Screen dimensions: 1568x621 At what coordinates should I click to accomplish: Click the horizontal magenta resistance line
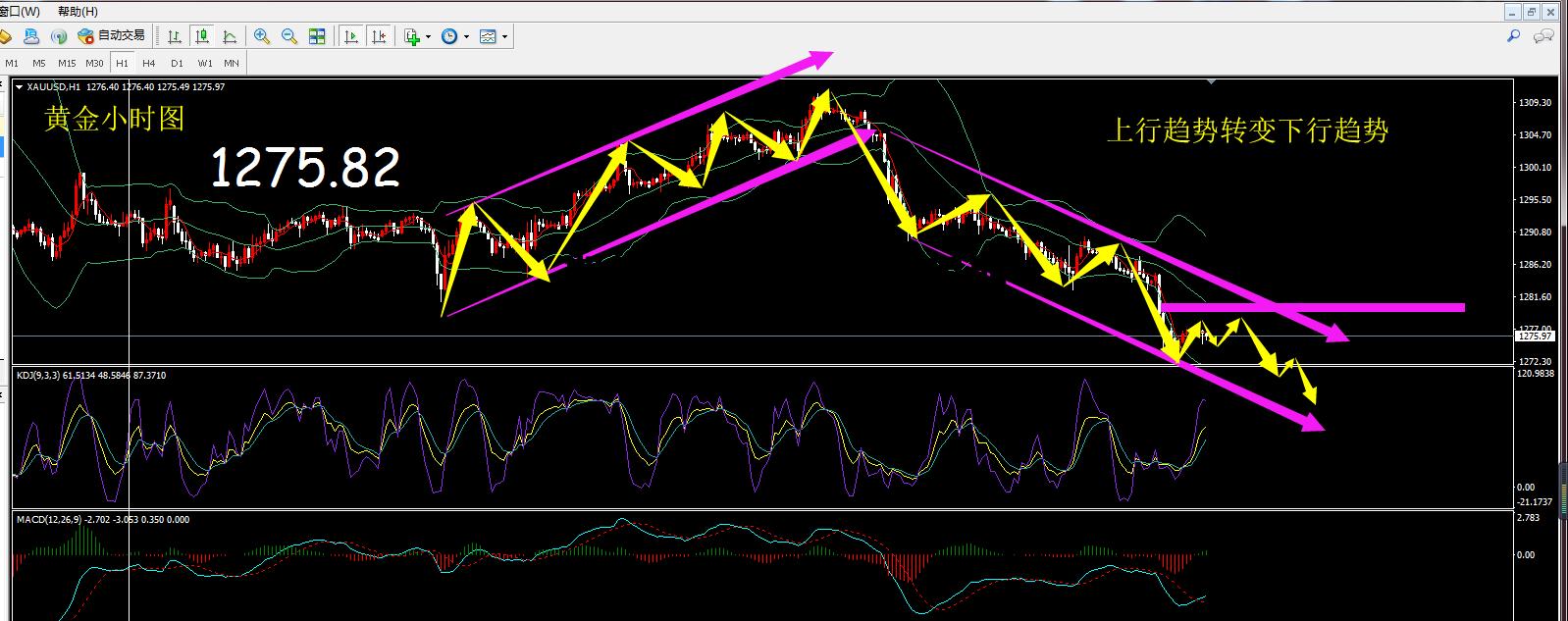coord(1374,307)
